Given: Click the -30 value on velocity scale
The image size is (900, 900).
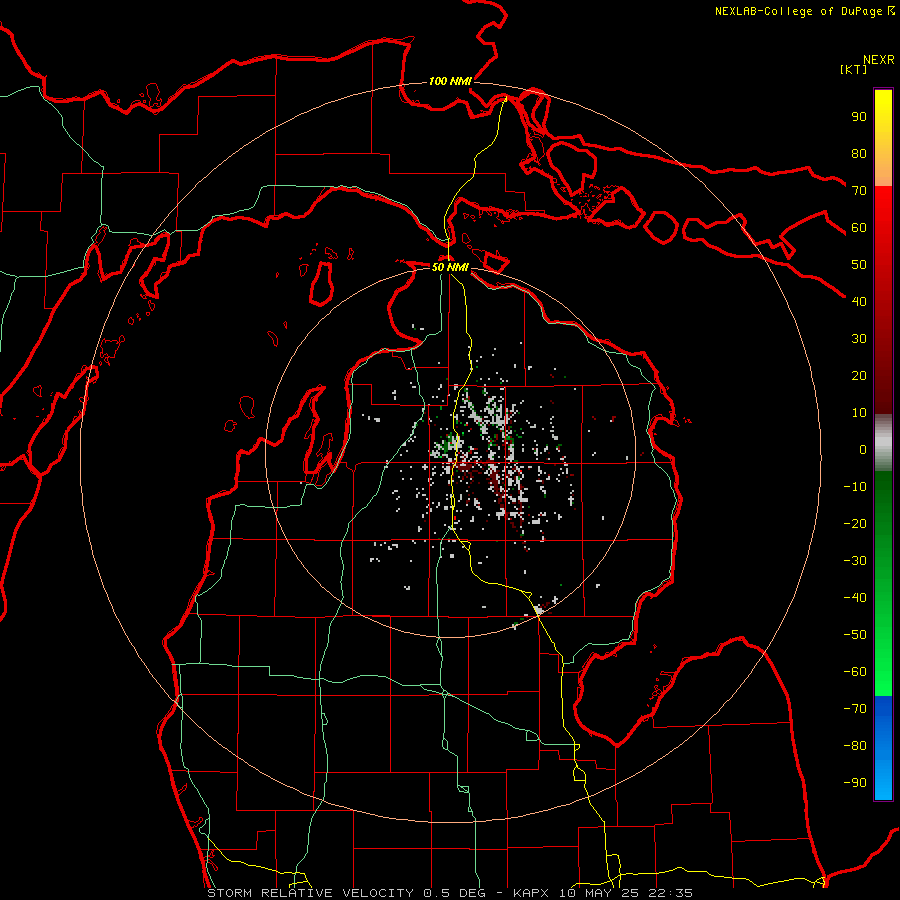Looking at the screenshot, I should pyautogui.click(x=855, y=561).
